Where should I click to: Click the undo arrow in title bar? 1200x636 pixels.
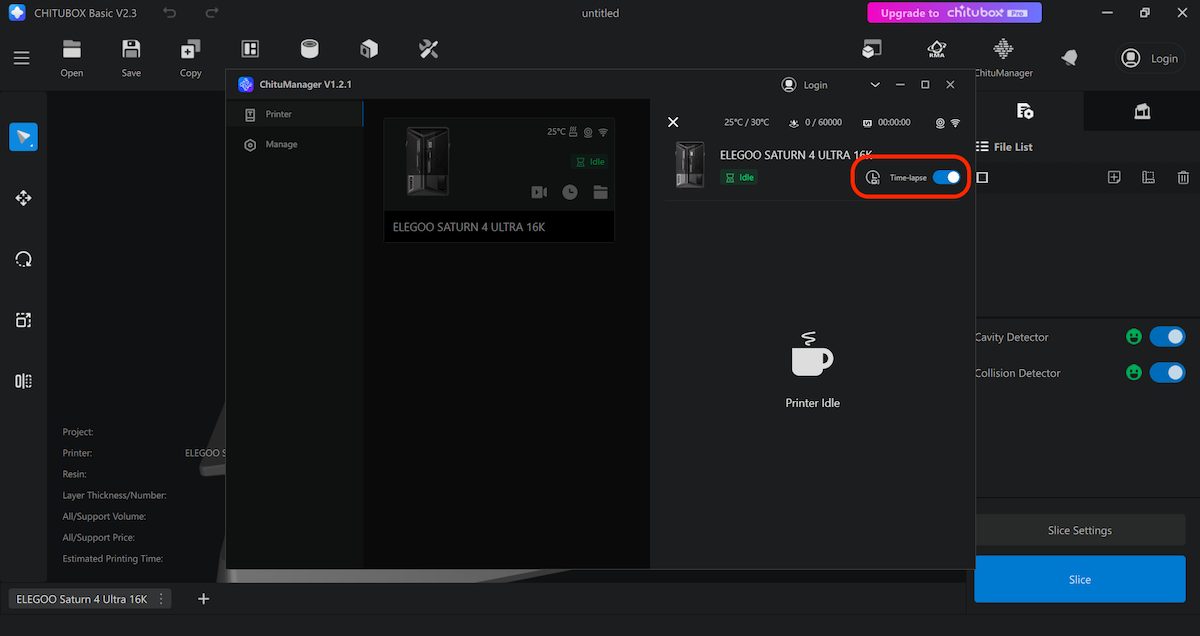tap(169, 13)
